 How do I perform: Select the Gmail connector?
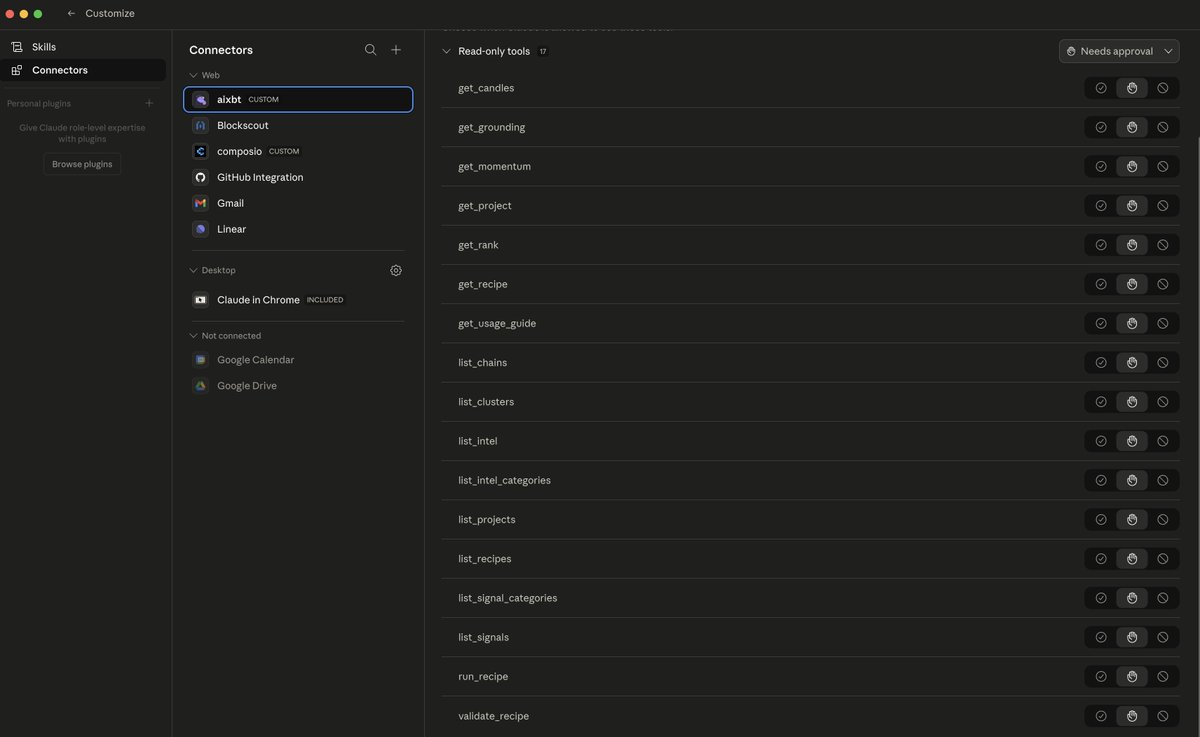[298, 203]
